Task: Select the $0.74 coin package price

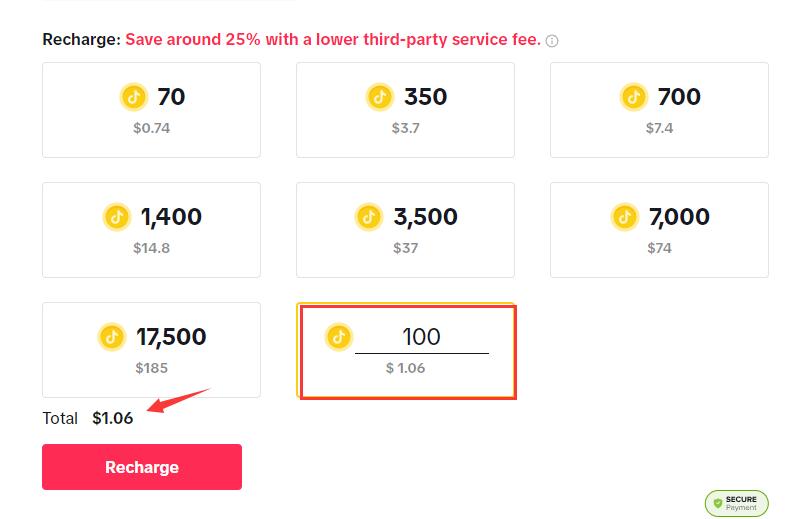Action: click(x=152, y=128)
